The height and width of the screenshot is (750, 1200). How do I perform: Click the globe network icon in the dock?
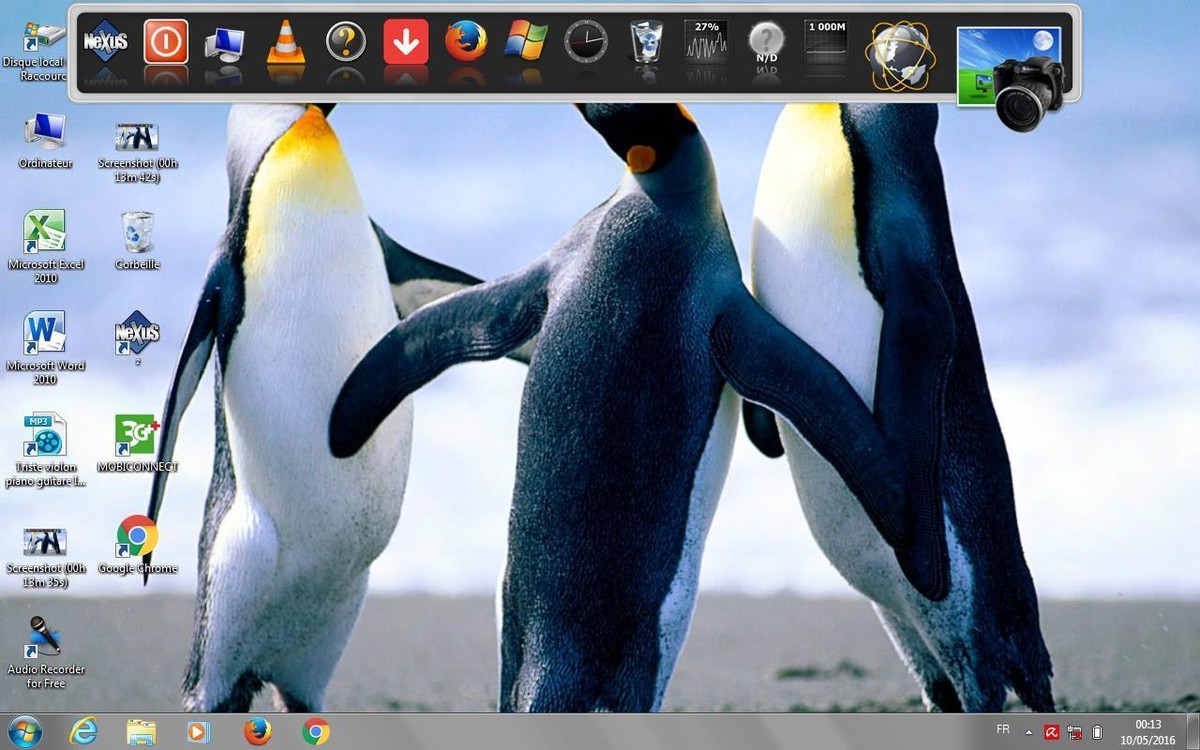click(900, 55)
